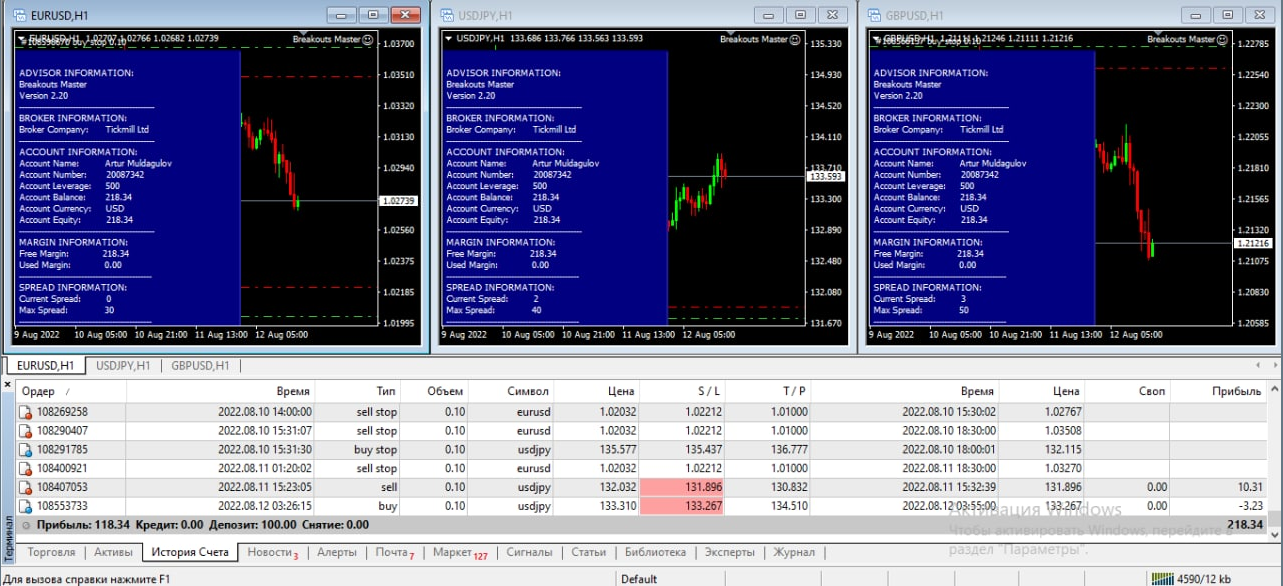The image size is (1283, 586).
Task: Click the order icon for 108291785
Action: pos(25,449)
